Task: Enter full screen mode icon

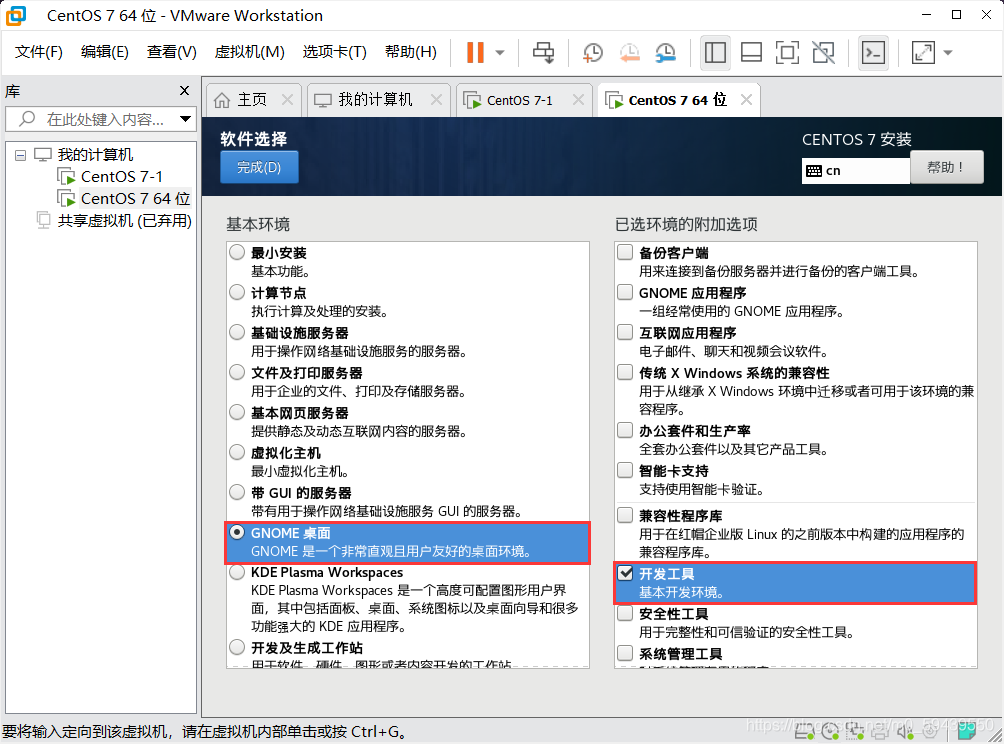Action: tap(787, 53)
